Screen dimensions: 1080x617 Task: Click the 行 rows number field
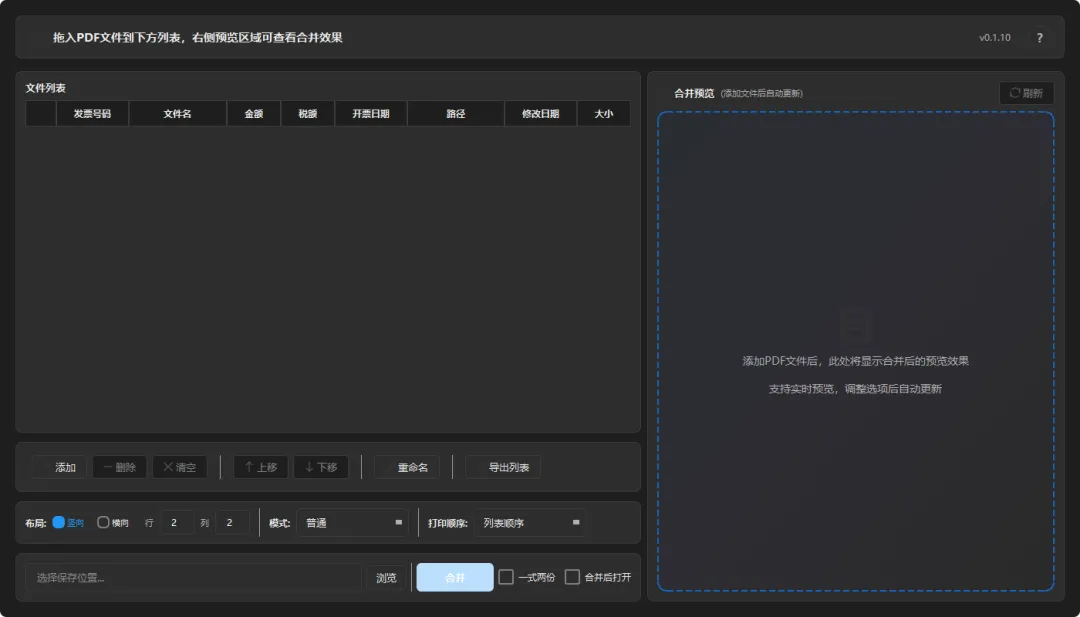point(178,523)
